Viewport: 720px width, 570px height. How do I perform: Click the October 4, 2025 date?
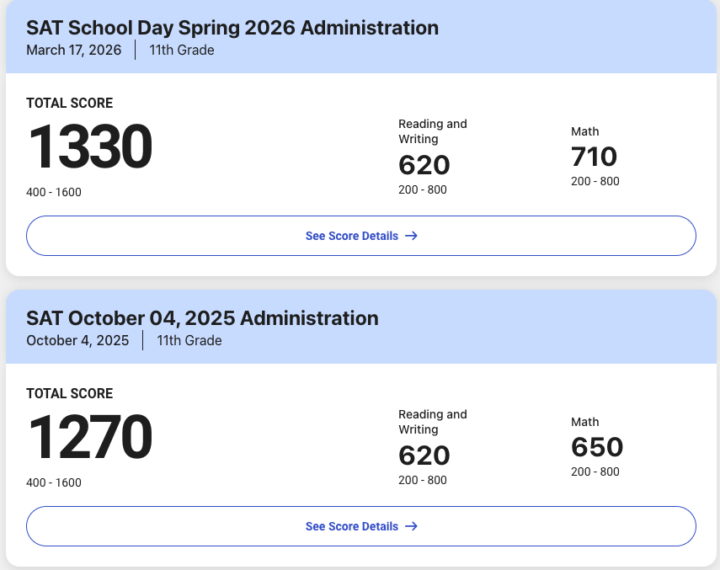click(x=78, y=340)
